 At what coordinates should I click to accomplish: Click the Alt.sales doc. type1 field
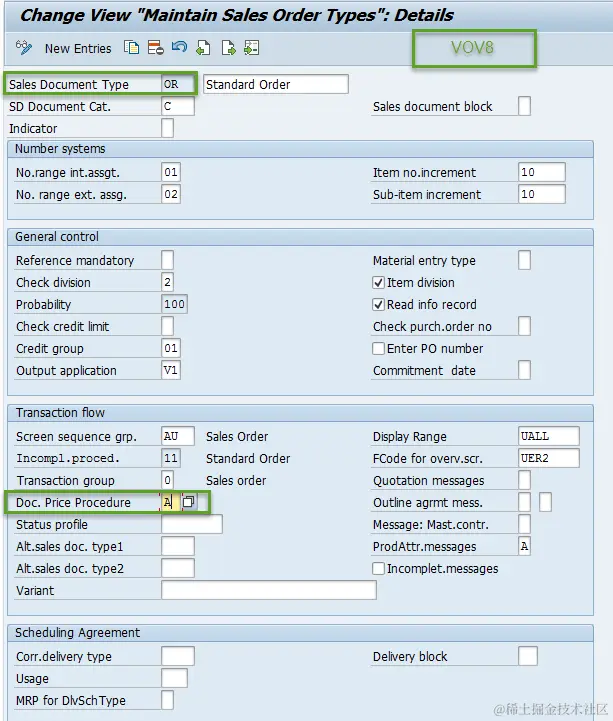pyautogui.click(x=178, y=547)
